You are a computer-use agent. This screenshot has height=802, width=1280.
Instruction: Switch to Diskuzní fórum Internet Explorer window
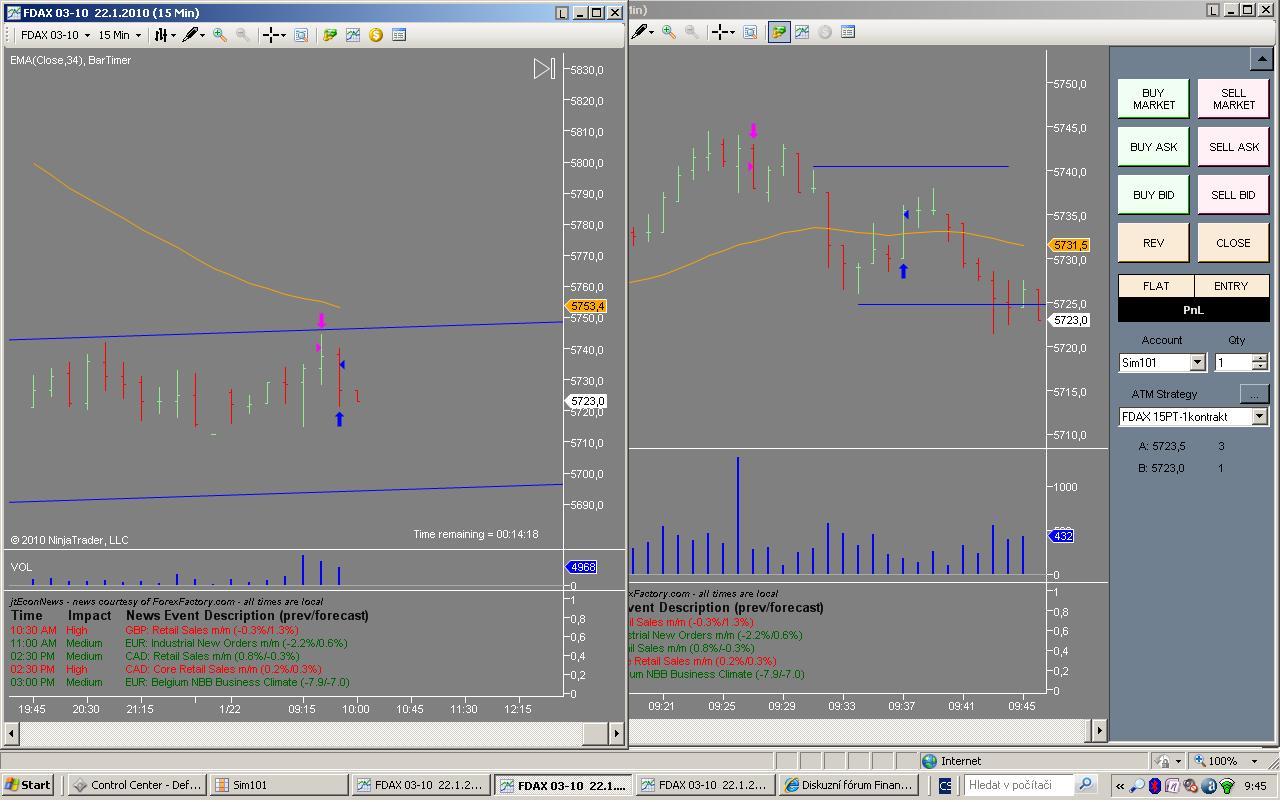click(849, 785)
